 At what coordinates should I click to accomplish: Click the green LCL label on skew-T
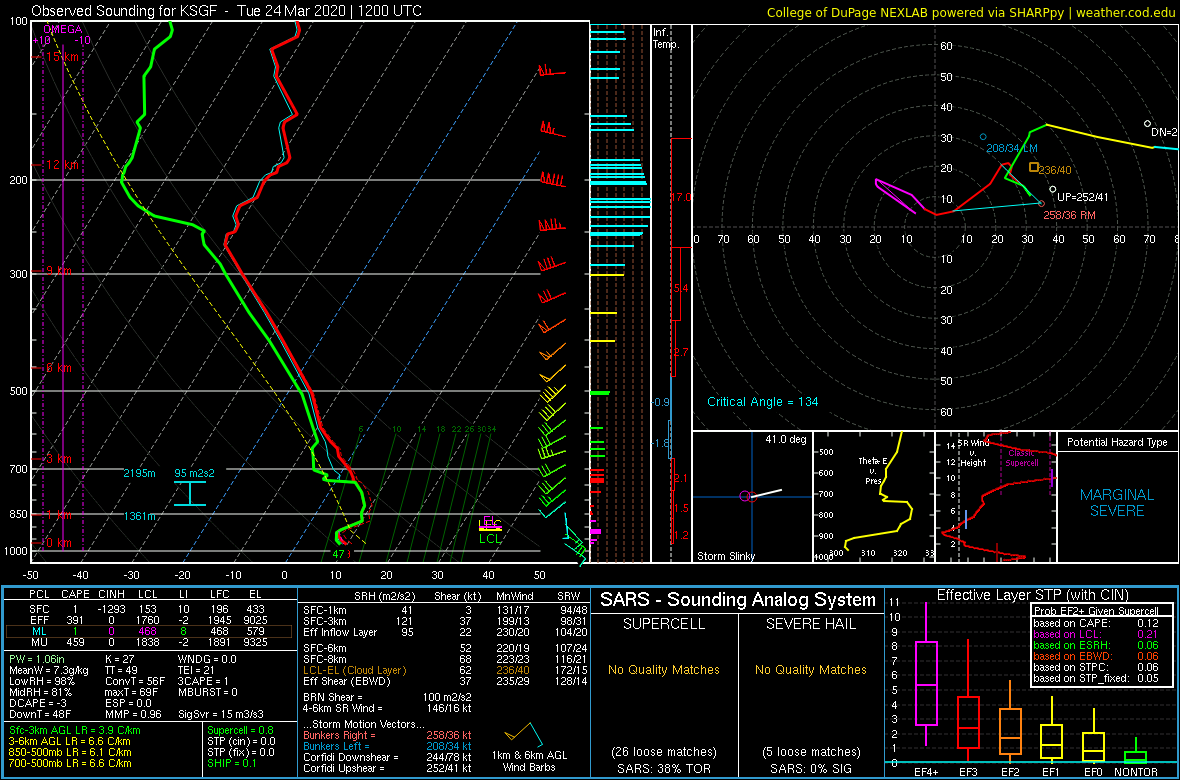pos(491,538)
